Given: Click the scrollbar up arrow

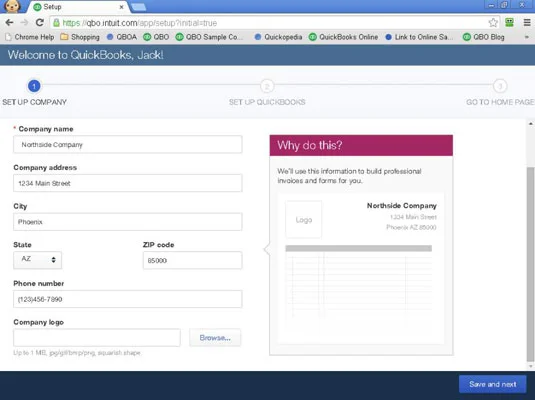Looking at the screenshot, I should pos(531,124).
